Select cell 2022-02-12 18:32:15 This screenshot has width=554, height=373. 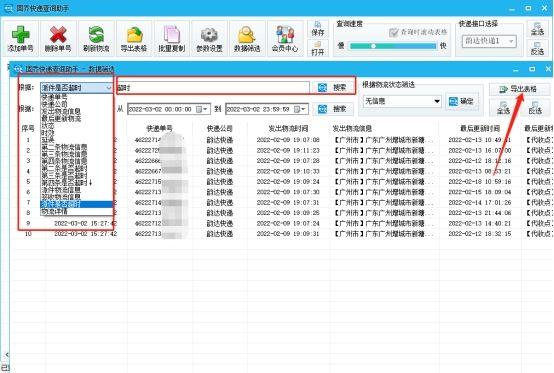click(x=480, y=234)
